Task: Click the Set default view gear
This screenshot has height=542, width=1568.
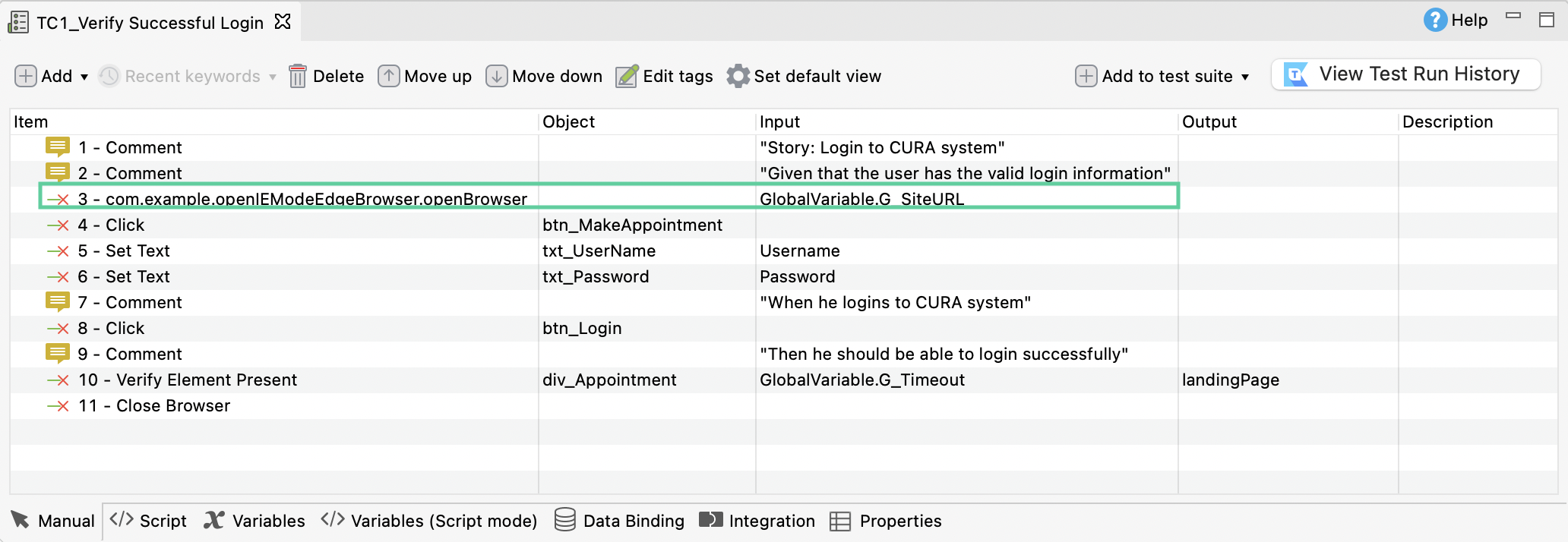Action: 738,76
